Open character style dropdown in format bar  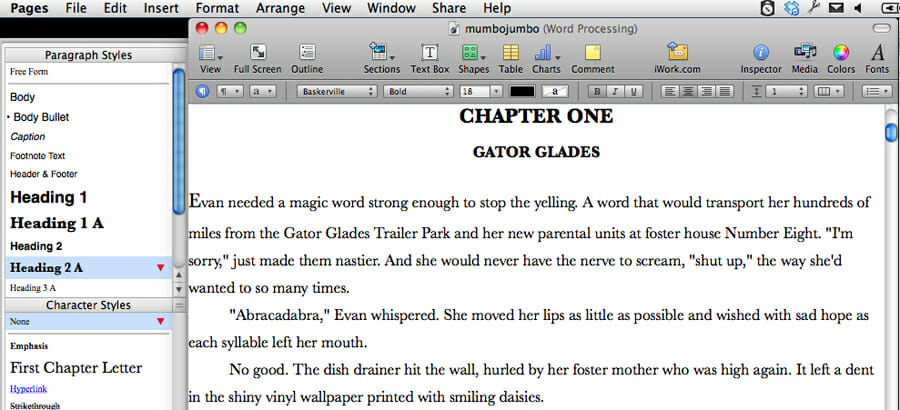[x=263, y=91]
